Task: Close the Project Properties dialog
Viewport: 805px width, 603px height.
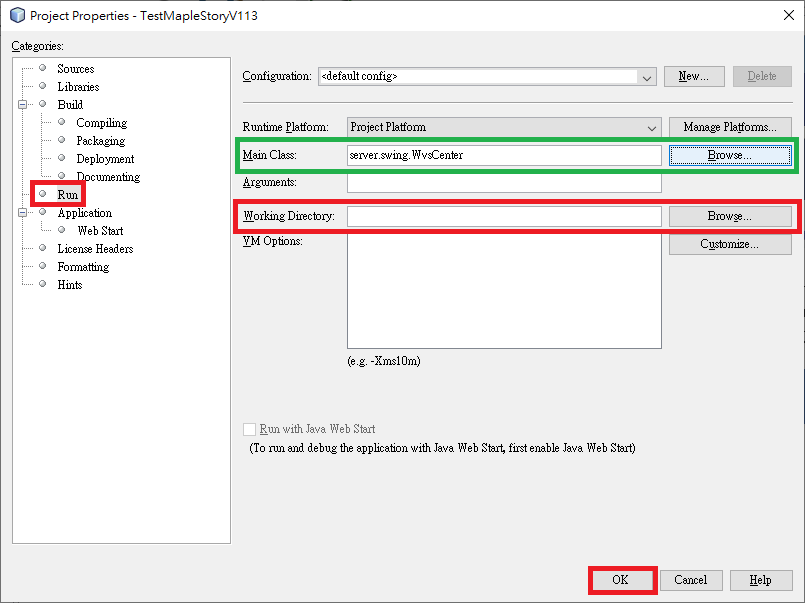Action: pos(789,15)
